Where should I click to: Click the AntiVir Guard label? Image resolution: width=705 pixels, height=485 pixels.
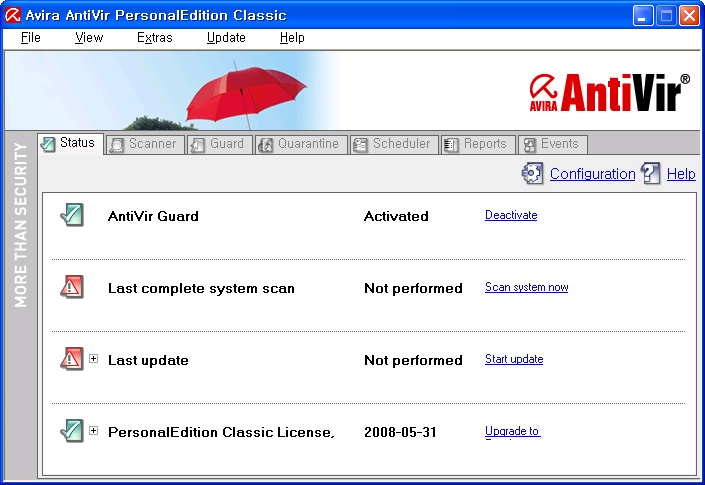(153, 216)
